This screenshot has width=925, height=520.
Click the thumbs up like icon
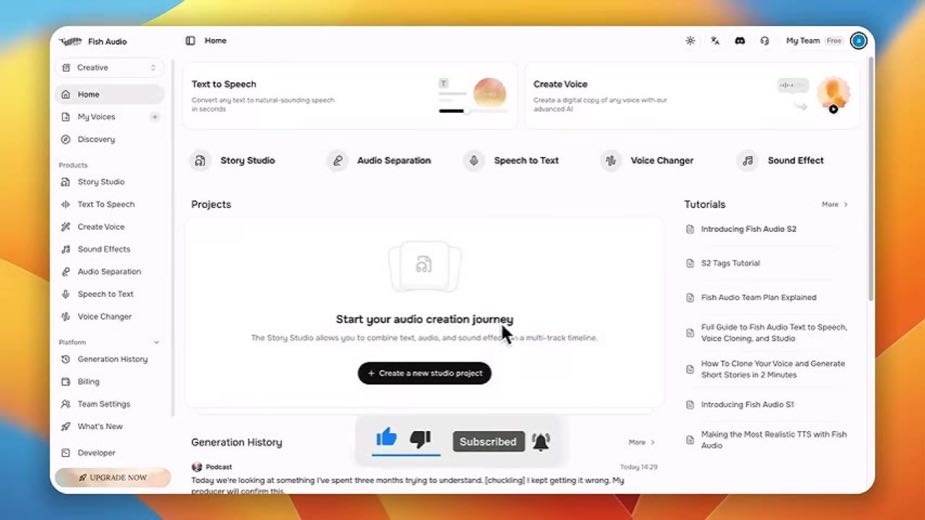(x=386, y=438)
